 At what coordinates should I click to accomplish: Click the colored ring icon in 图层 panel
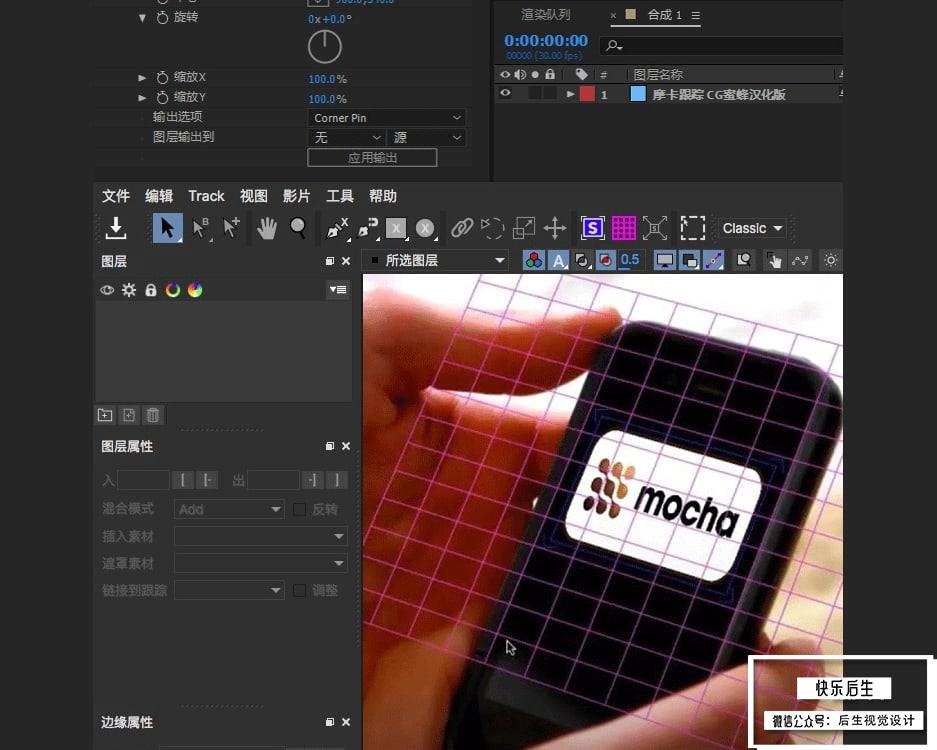coord(173,290)
